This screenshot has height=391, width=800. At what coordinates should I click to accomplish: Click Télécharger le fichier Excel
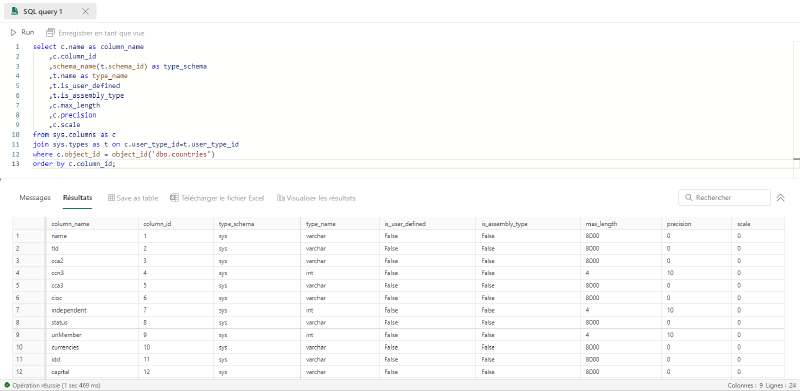click(x=217, y=198)
